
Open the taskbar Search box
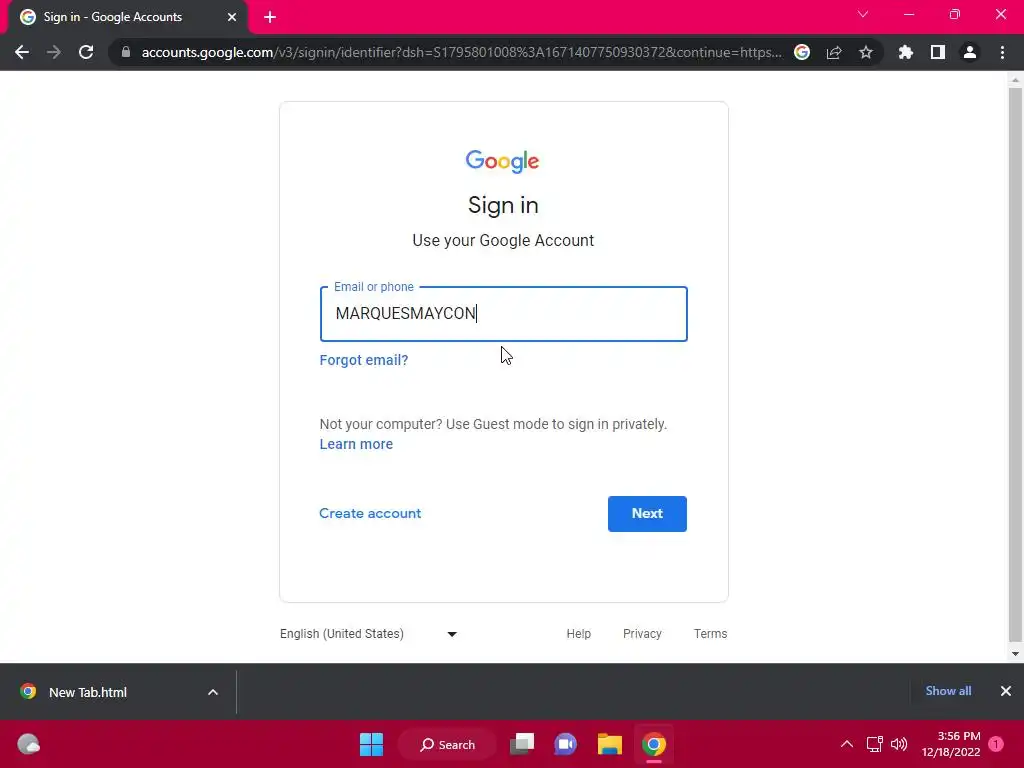point(447,744)
